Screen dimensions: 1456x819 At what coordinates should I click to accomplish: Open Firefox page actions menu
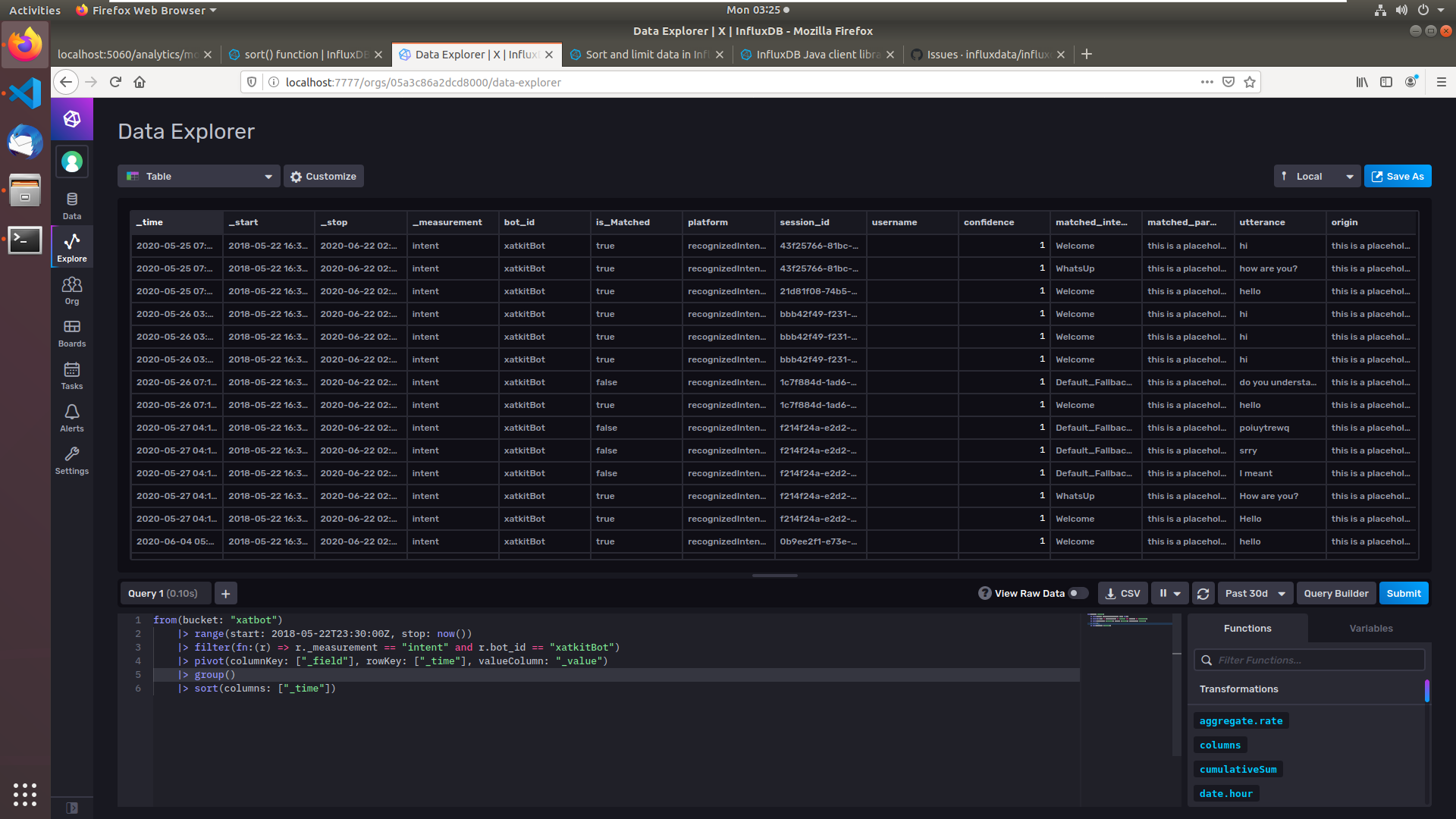coord(1207,82)
